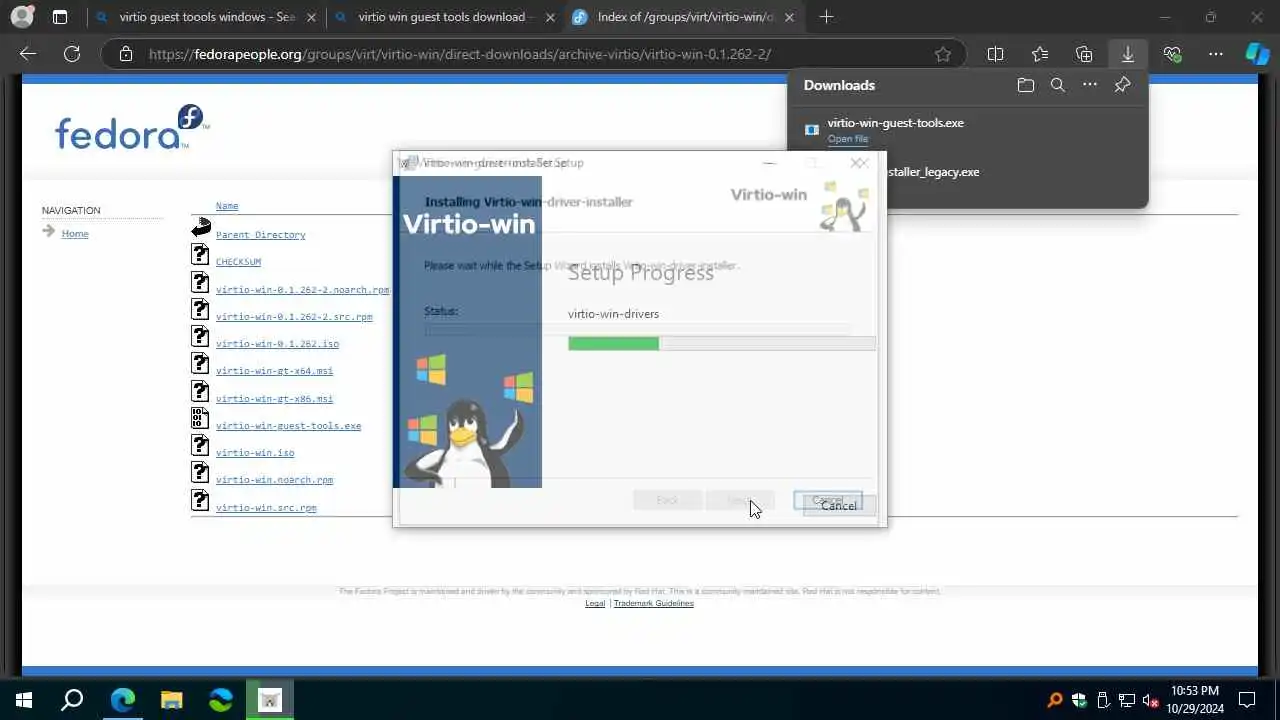
Task: Click the Windows Security shield tray icon
Action: pos(1079,700)
